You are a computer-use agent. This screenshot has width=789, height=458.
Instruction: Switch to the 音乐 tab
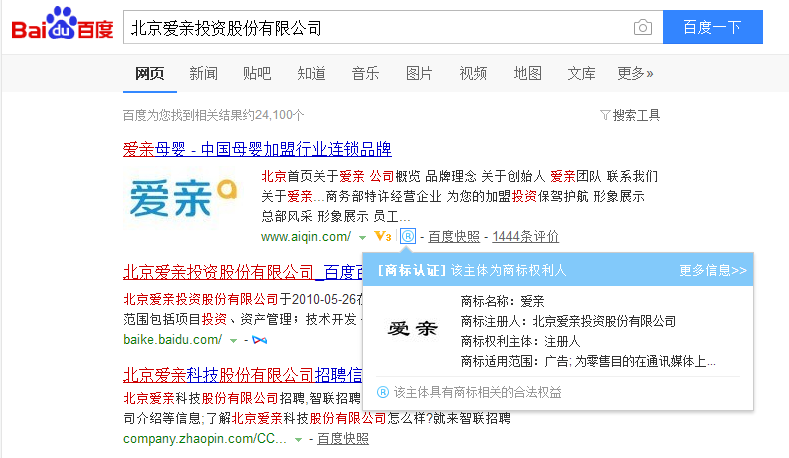point(365,73)
